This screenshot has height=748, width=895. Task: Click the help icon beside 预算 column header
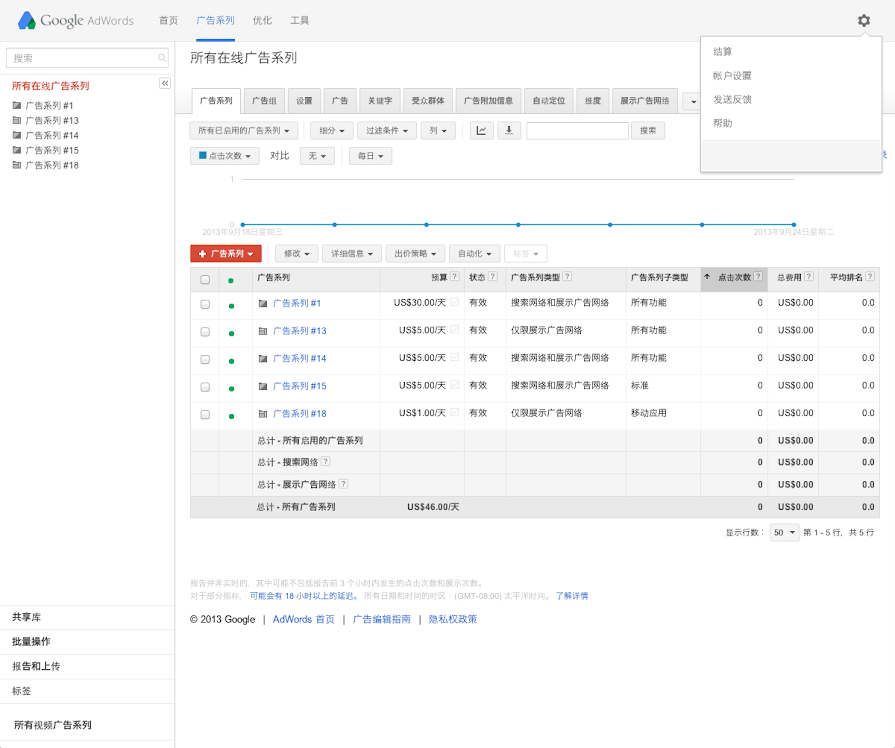[x=455, y=277]
